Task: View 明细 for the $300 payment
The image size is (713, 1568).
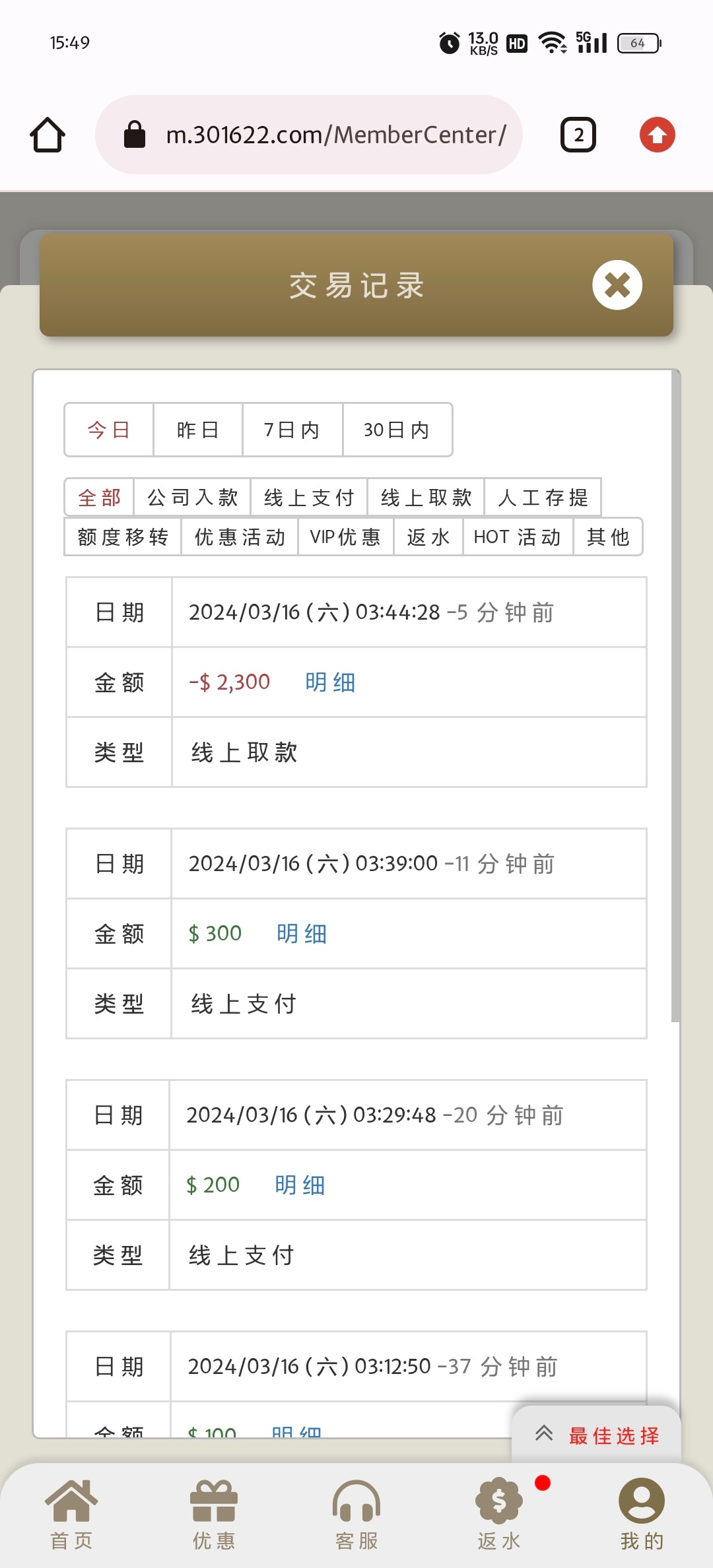Action: click(302, 934)
